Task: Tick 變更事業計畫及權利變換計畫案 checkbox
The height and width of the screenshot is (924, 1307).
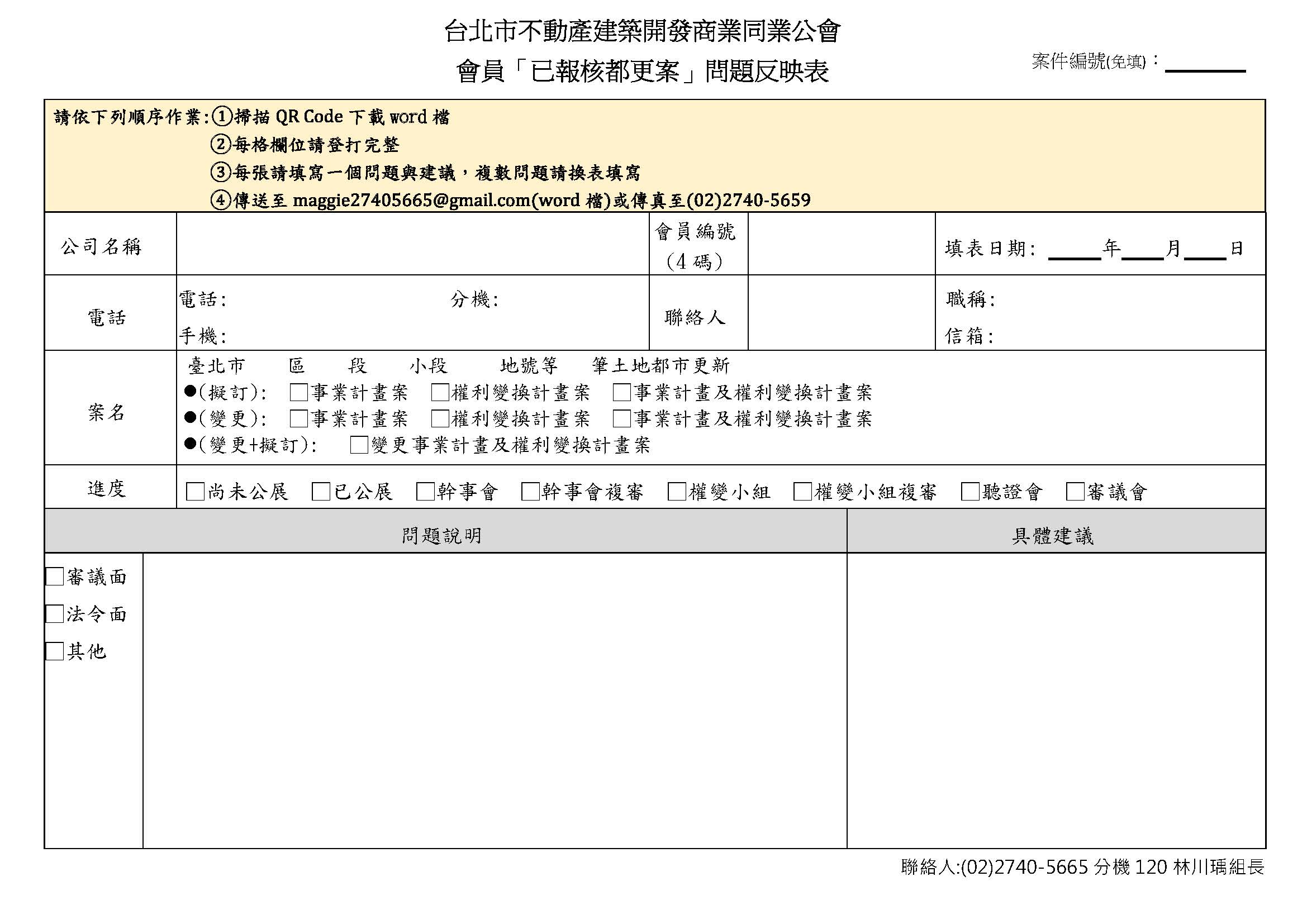Action: coord(359,445)
